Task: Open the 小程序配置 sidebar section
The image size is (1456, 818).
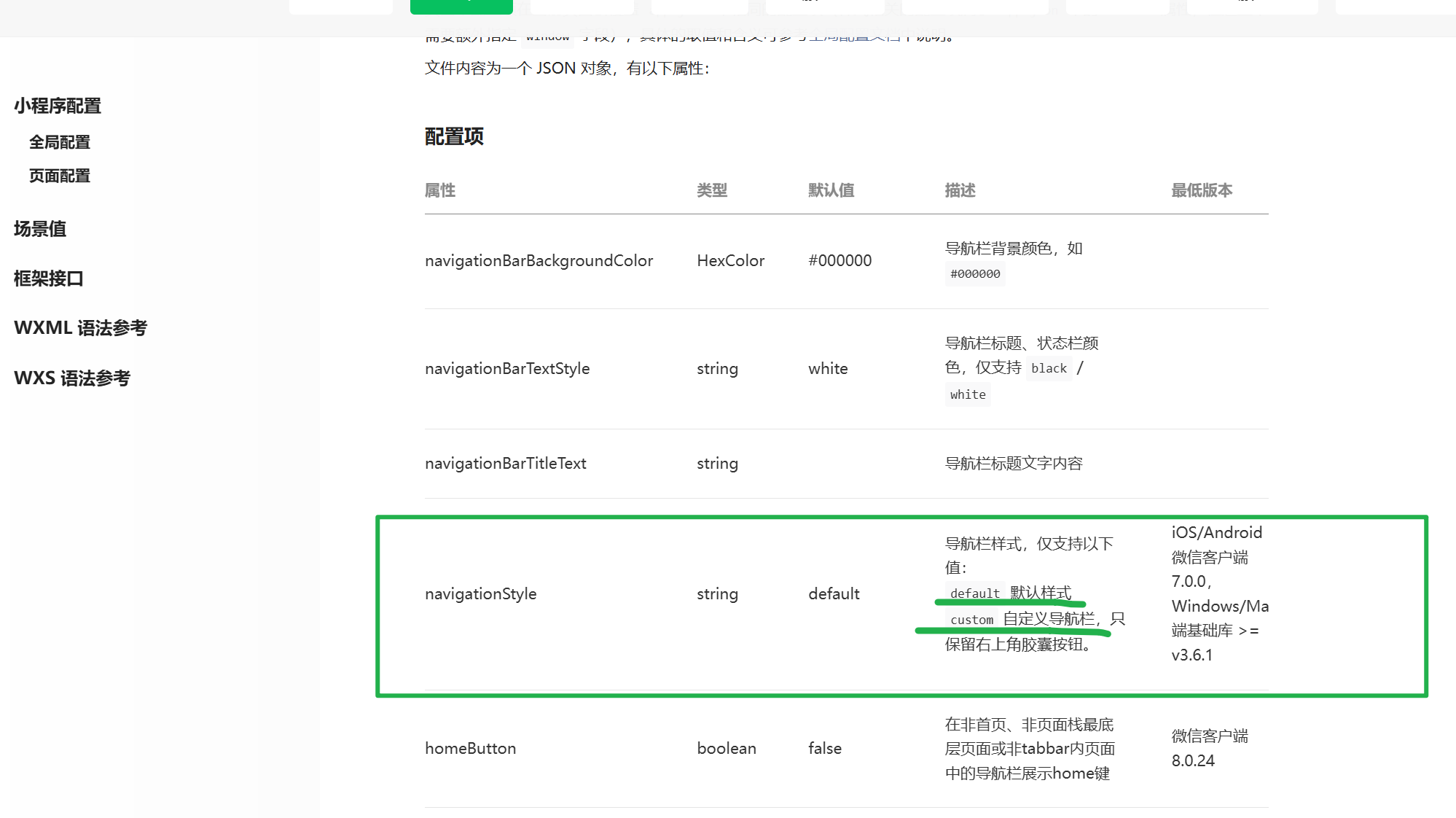Action: click(x=58, y=106)
